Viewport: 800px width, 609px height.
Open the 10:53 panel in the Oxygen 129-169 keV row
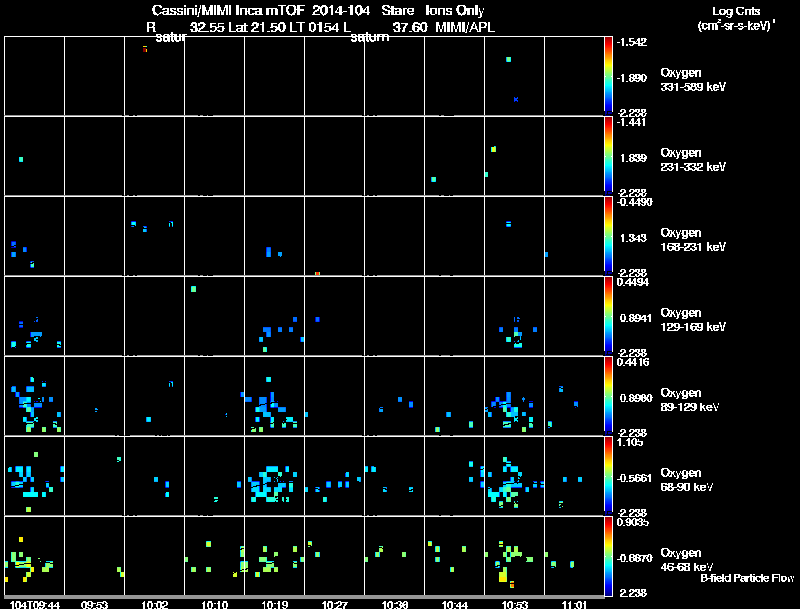[x=514, y=315]
